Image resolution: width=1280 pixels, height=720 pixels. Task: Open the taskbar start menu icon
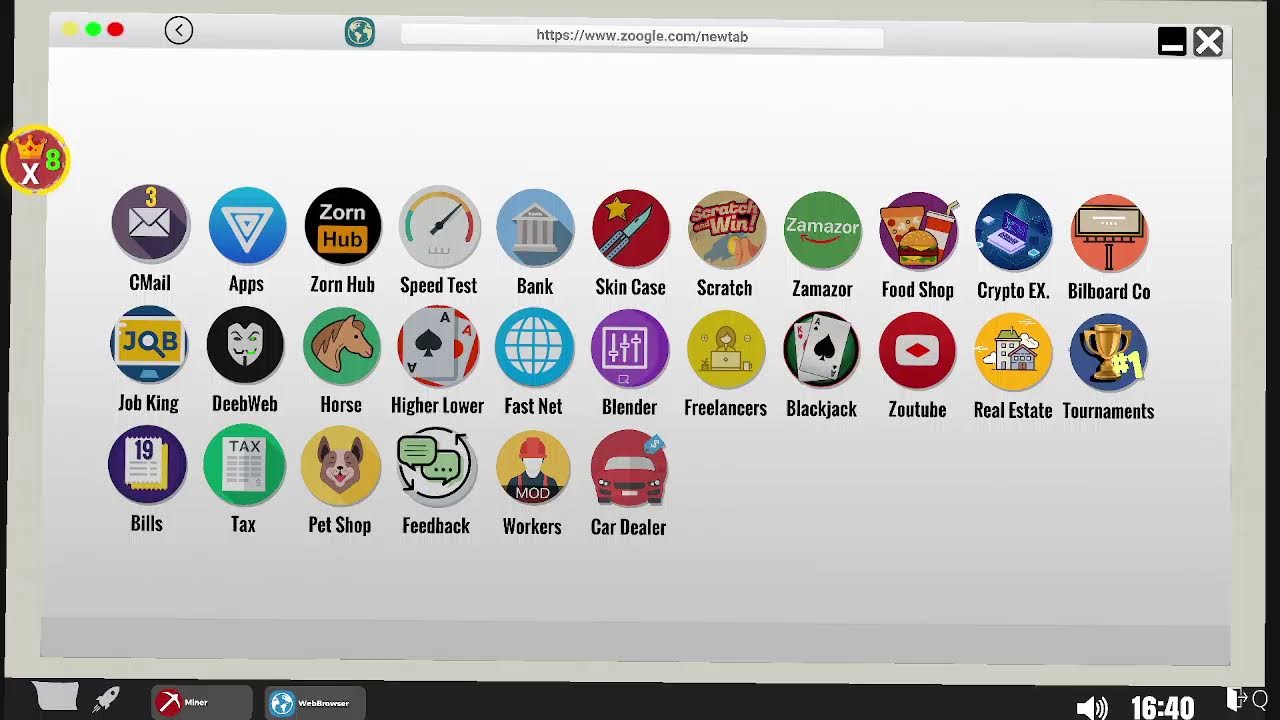click(x=55, y=697)
